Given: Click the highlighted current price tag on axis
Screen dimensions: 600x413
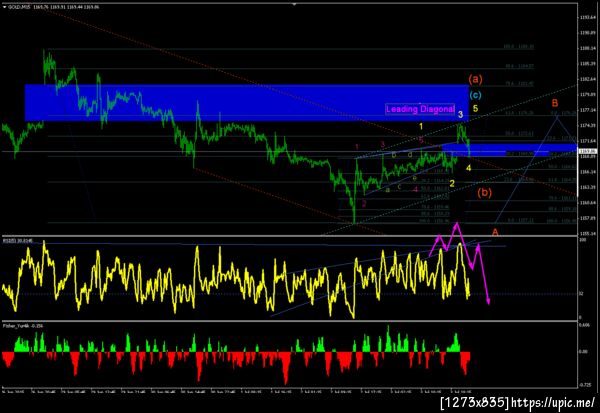Looking at the screenshot, I should (589, 152).
